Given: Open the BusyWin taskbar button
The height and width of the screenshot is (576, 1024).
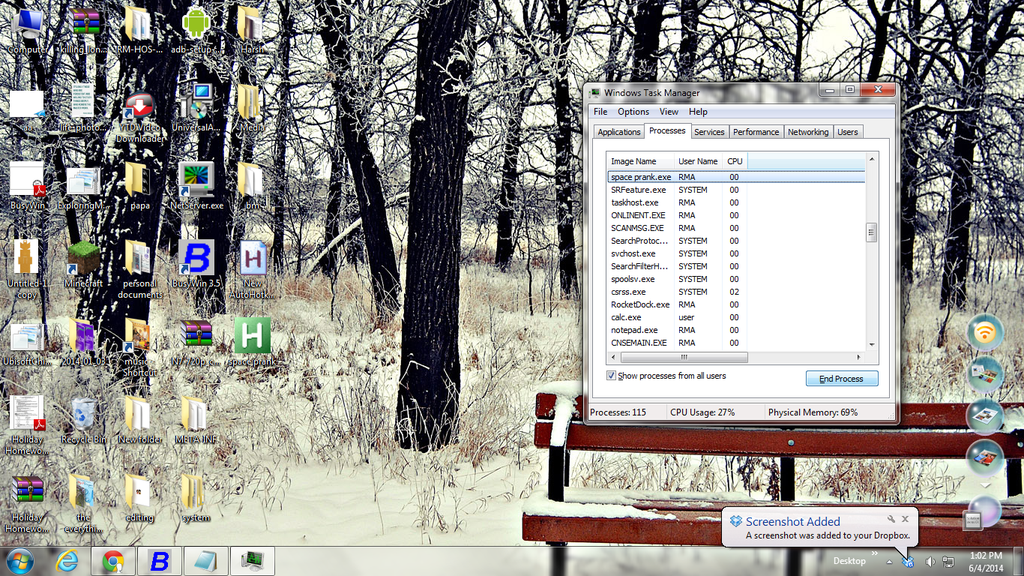Looking at the screenshot, I should (x=159, y=561).
